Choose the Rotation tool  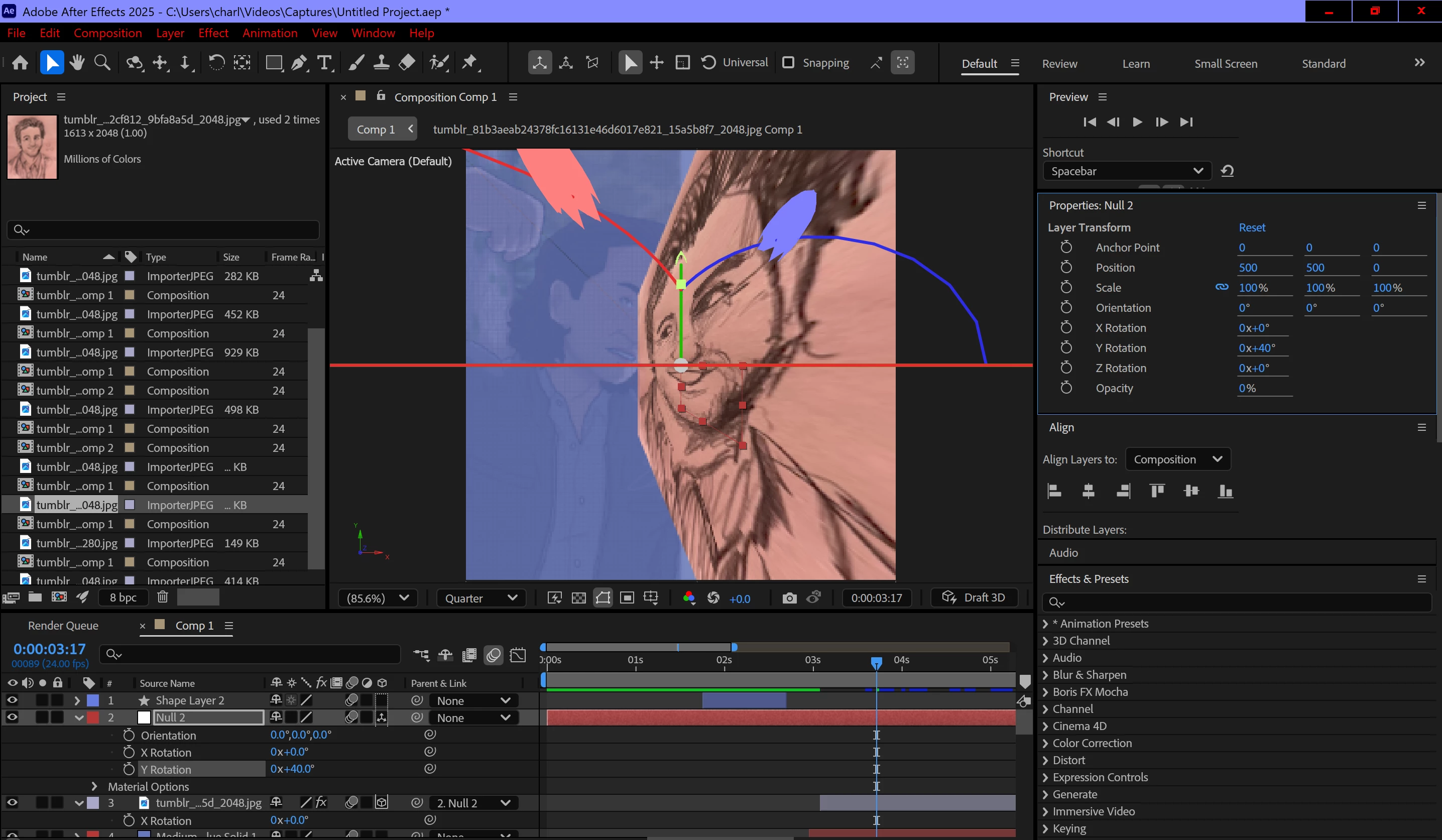pos(216,63)
